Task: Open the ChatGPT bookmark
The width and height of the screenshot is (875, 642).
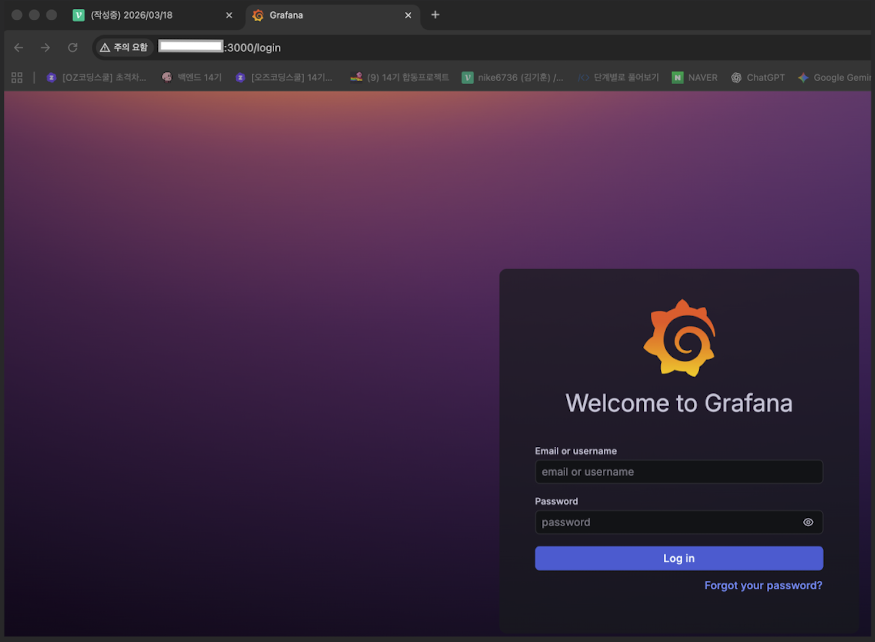Action: tap(758, 78)
